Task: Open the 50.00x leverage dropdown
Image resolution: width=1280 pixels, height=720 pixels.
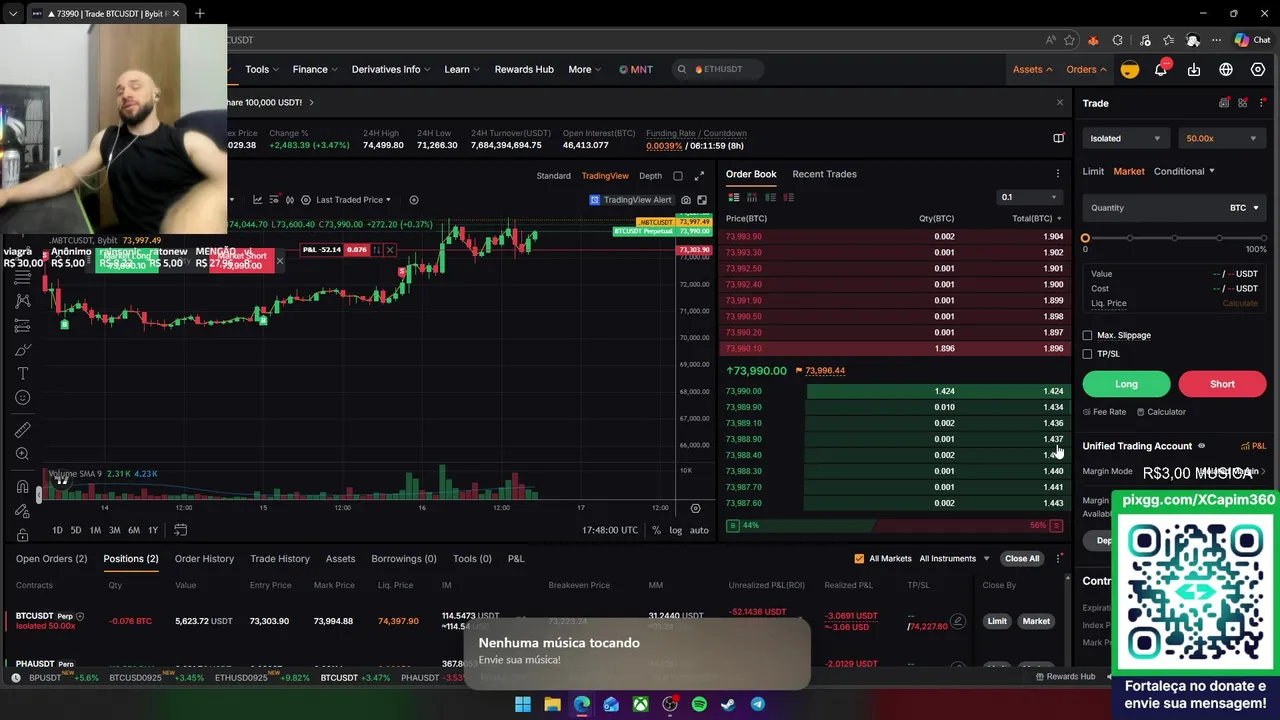Action: (x=1222, y=139)
